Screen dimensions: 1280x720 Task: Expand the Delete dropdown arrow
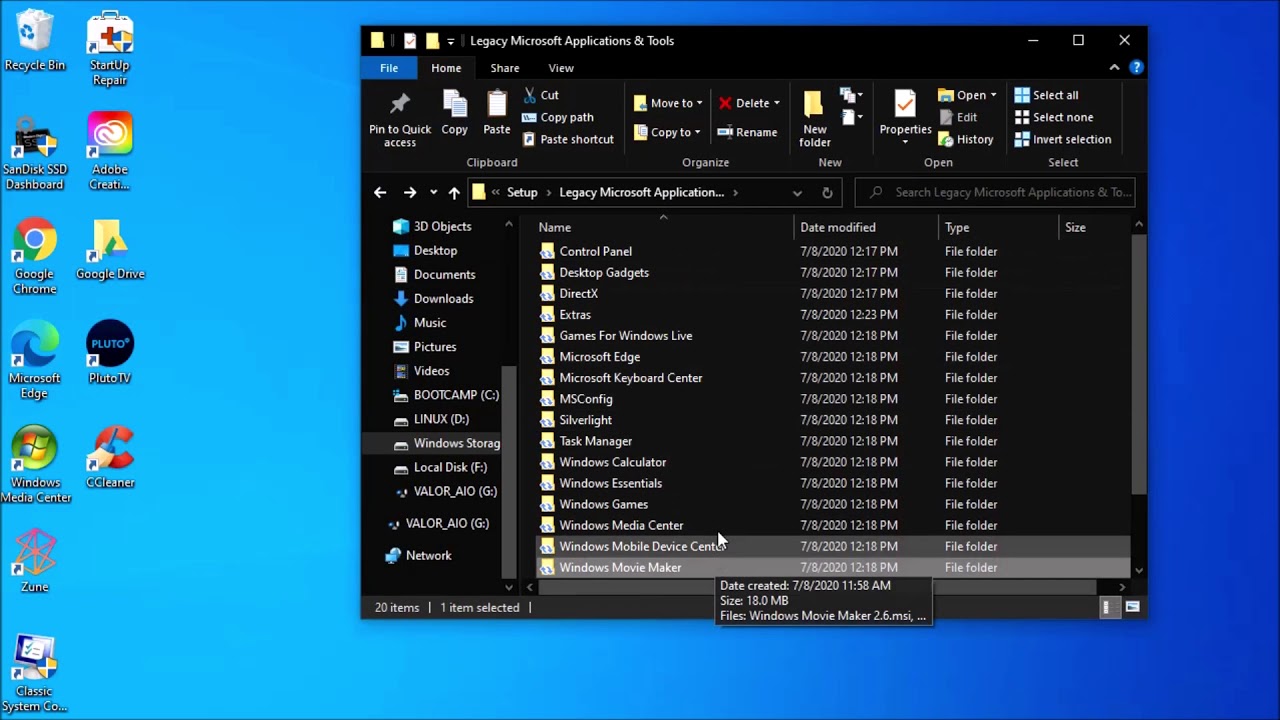pos(776,103)
